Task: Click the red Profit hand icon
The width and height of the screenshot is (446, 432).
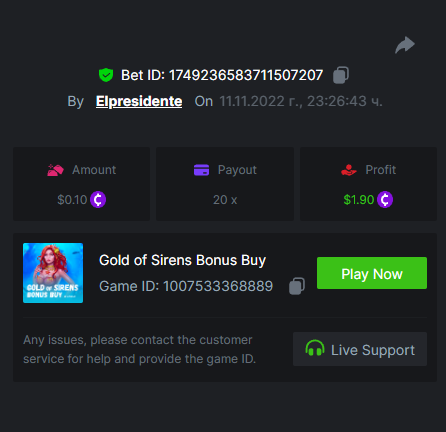Action: click(x=349, y=170)
